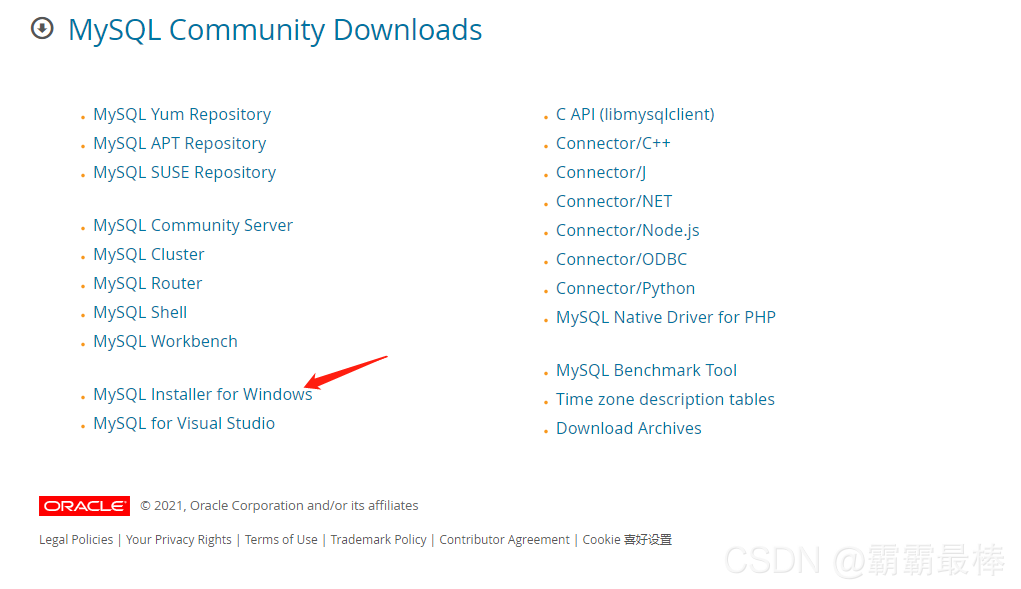The height and width of the screenshot is (589, 1021).
Task: Open the MySQL Workbench link
Action: 165,341
